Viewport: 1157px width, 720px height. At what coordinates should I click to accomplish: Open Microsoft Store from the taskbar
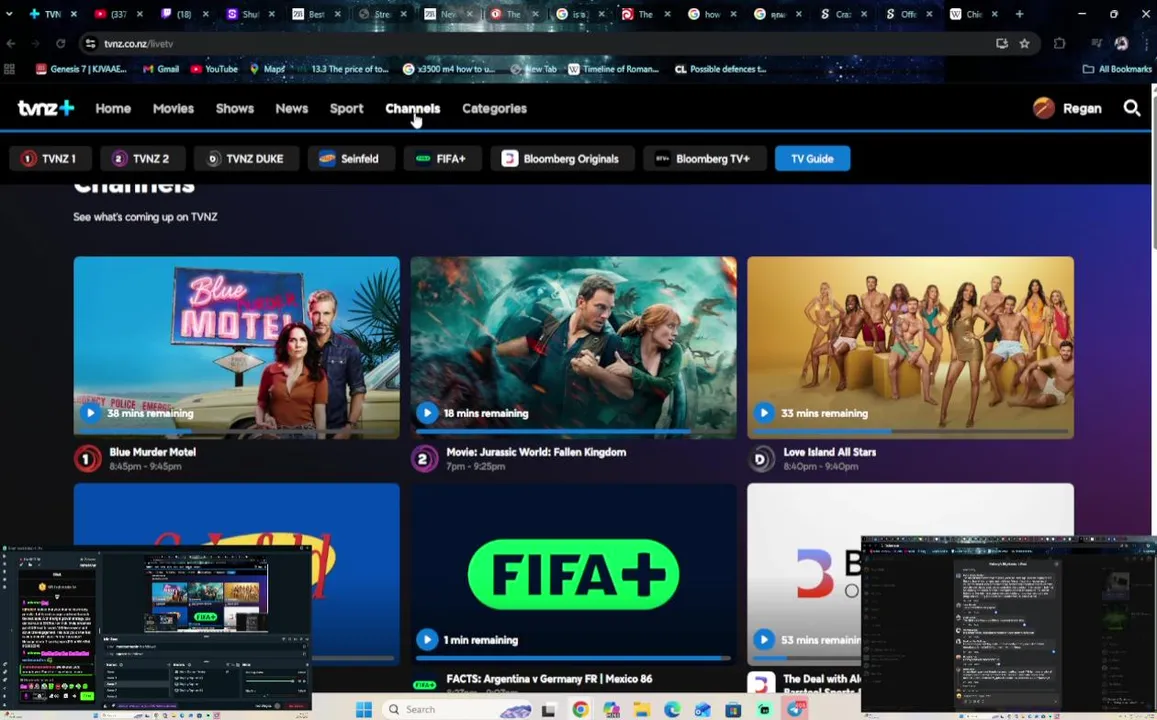(733, 710)
